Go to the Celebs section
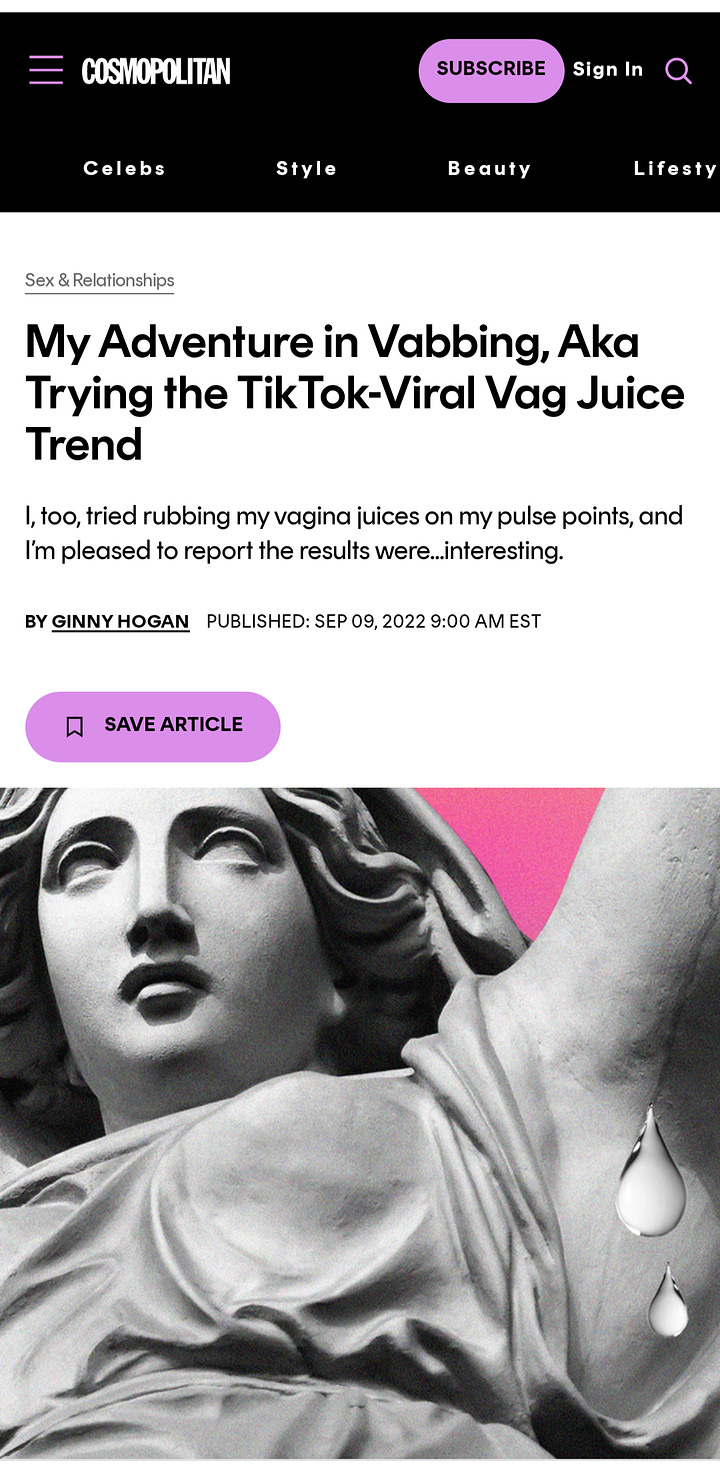Image resolution: width=720 pixels, height=1477 pixels. 125,169
